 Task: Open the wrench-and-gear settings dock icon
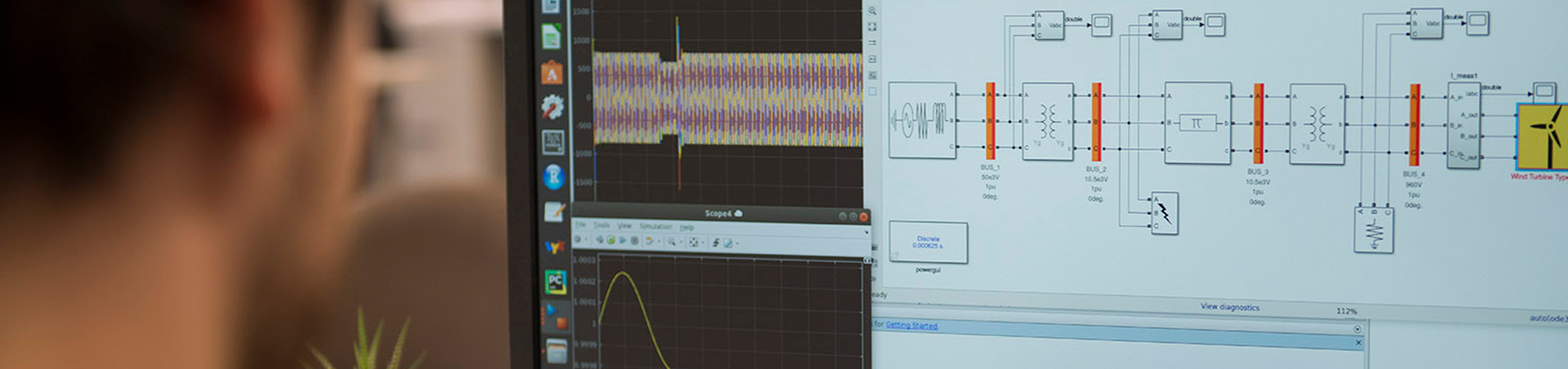click(x=553, y=106)
